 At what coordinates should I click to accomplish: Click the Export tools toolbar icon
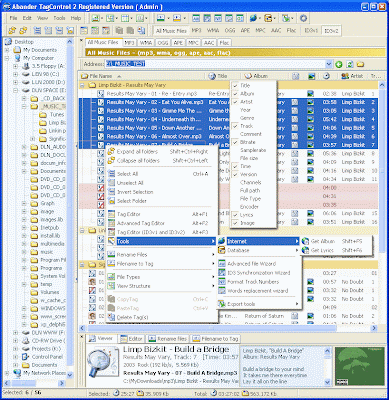pos(286,18)
